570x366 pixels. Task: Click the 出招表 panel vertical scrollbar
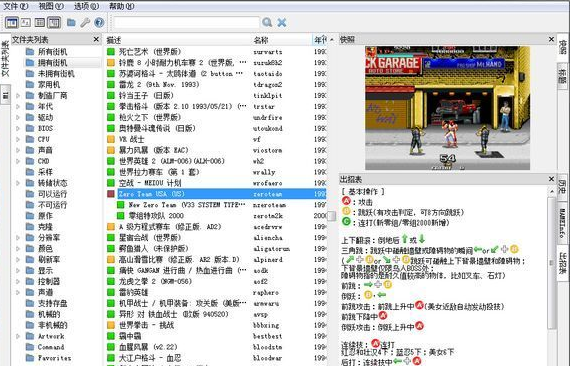tap(551, 262)
